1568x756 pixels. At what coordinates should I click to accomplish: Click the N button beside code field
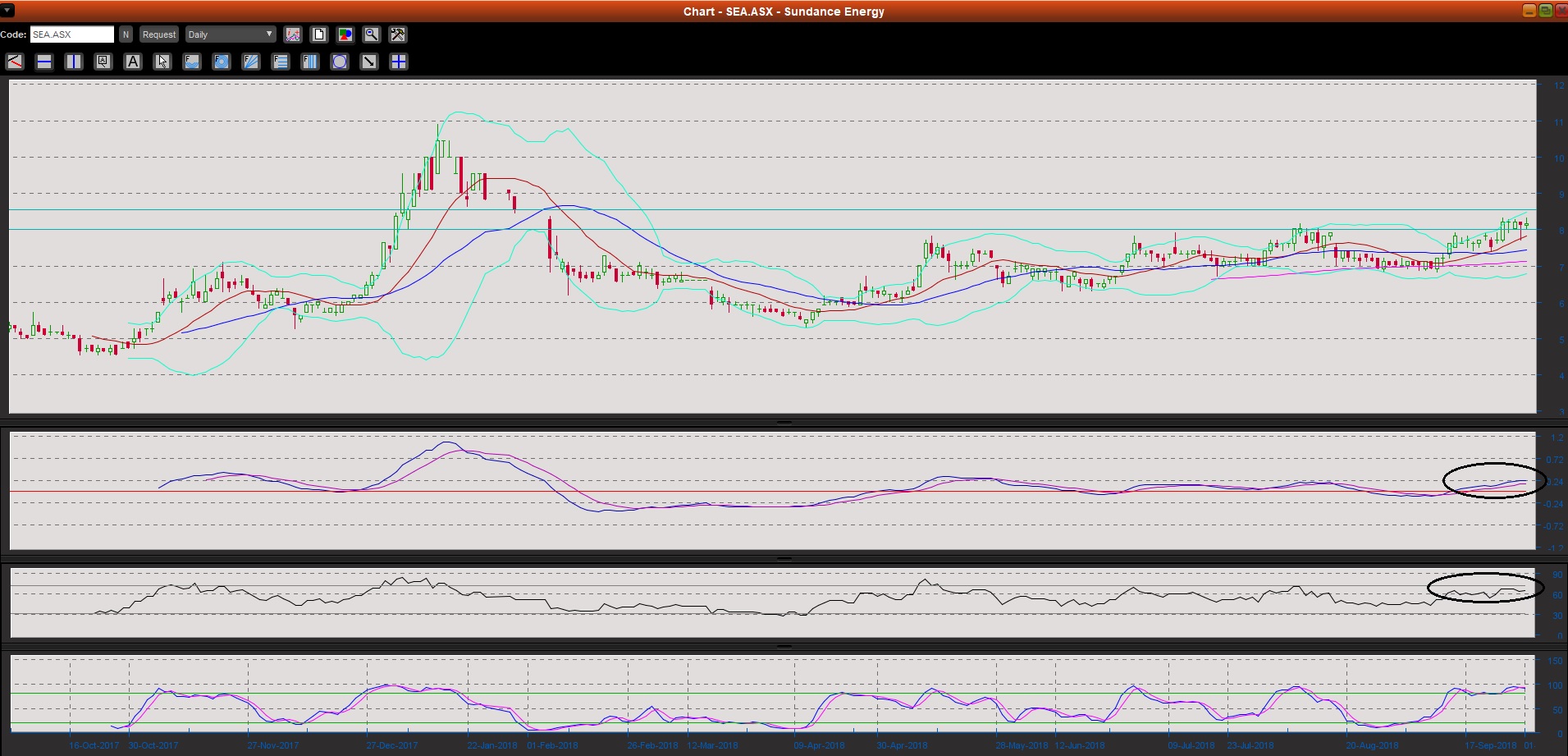click(x=126, y=34)
